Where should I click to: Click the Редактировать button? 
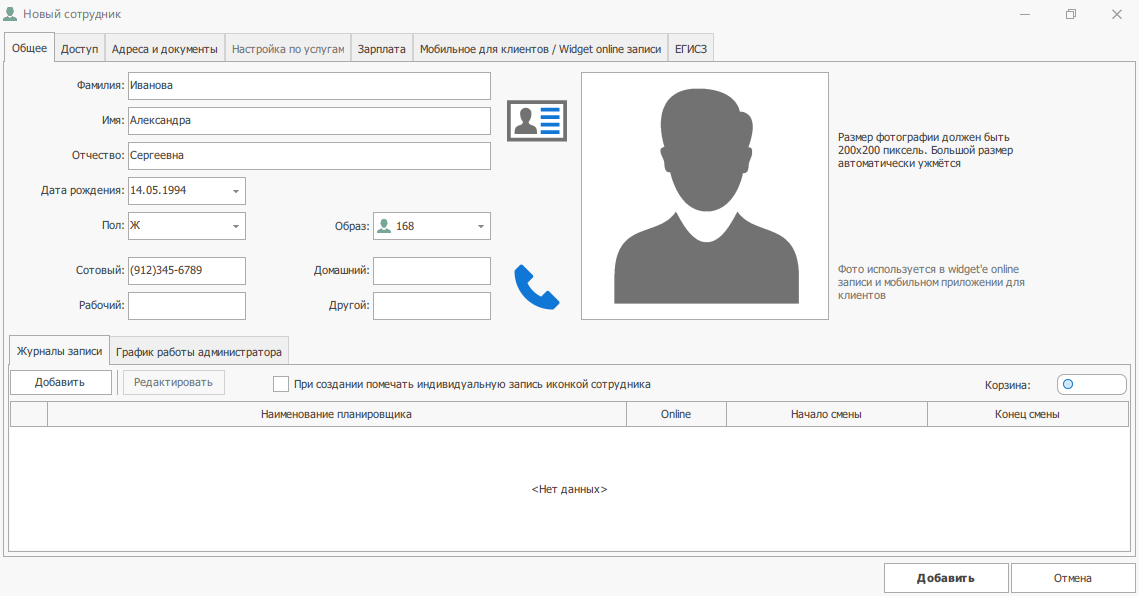click(174, 382)
